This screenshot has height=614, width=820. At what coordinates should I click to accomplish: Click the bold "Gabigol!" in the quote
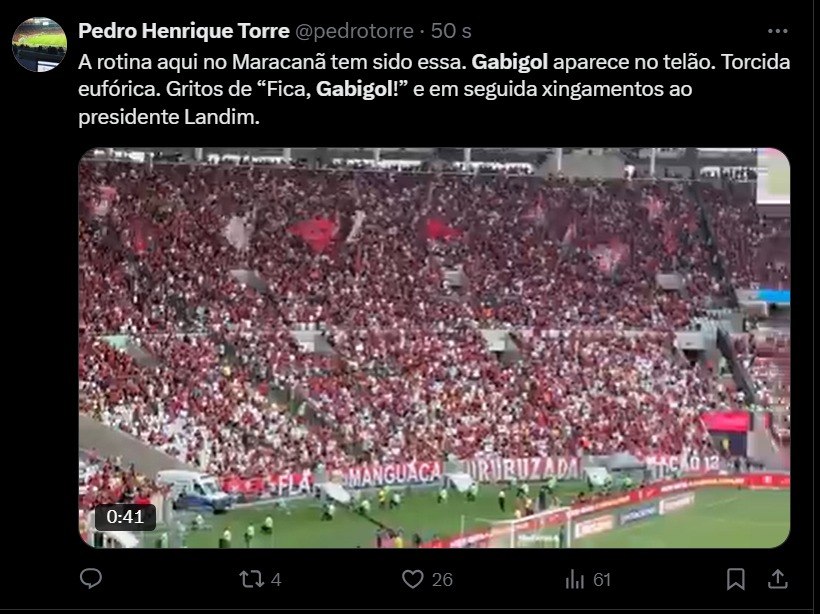click(358, 89)
